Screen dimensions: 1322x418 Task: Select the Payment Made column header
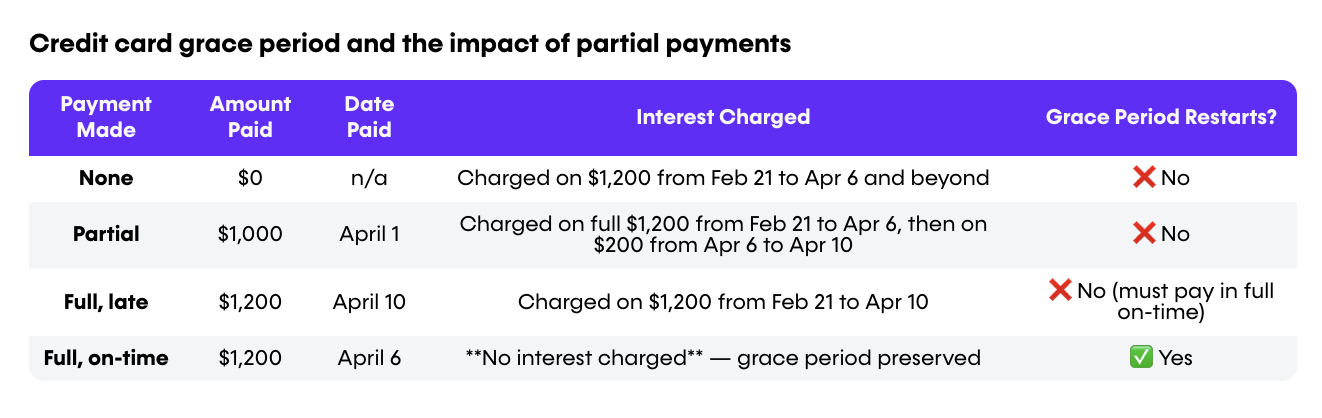coord(106,117)
